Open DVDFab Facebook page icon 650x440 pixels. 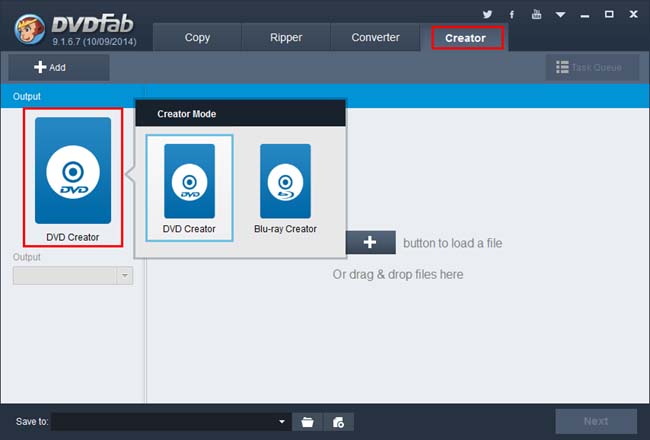(x=512, y=15)
